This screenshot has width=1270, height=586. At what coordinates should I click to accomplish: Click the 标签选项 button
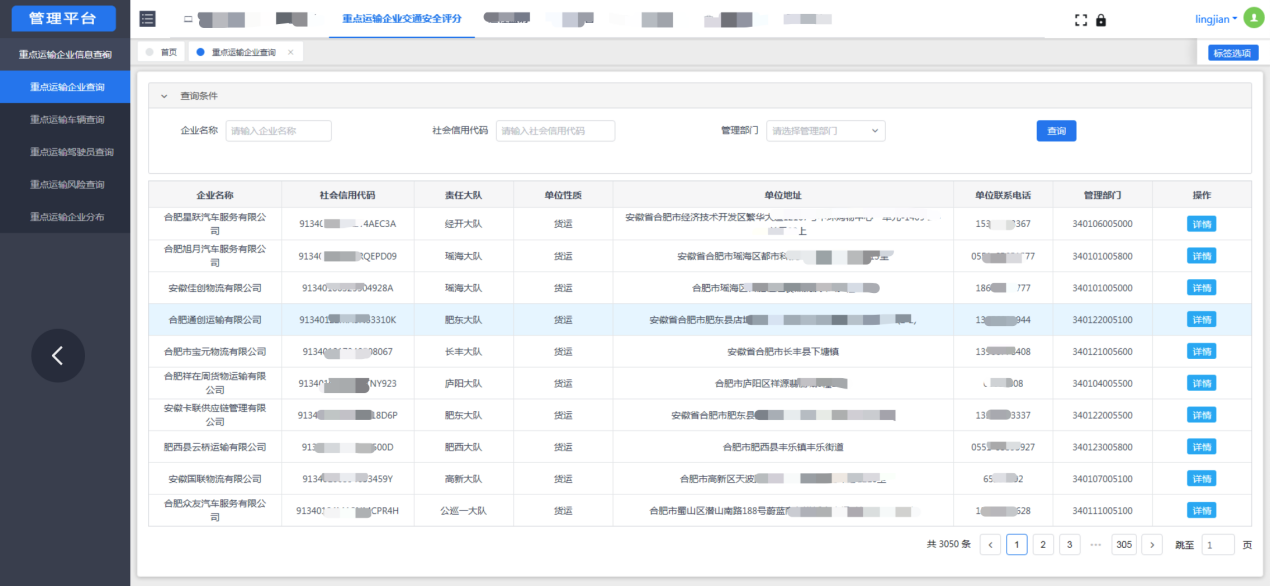(1233, 53)
